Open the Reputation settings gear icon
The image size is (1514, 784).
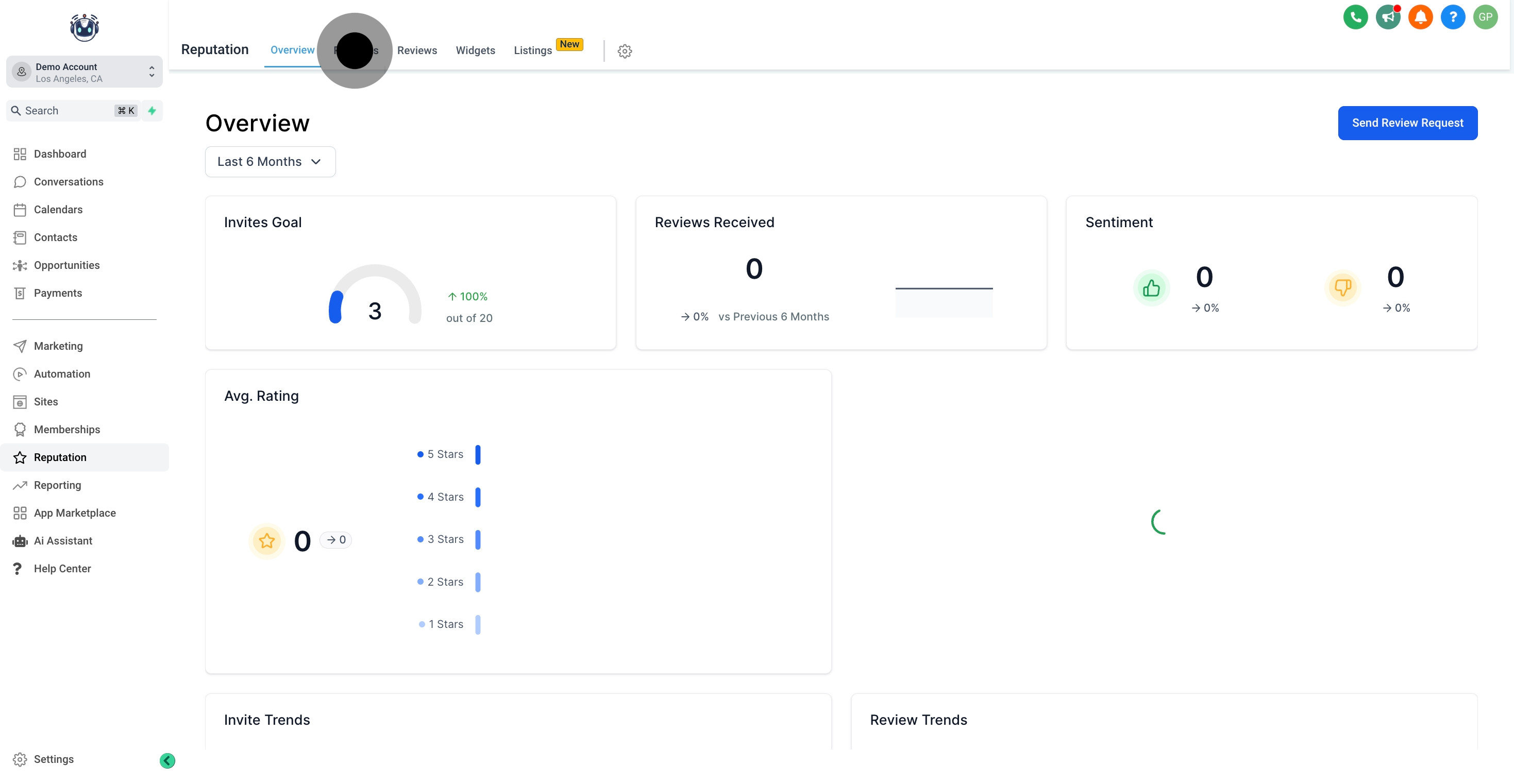[x=625, y=51]
